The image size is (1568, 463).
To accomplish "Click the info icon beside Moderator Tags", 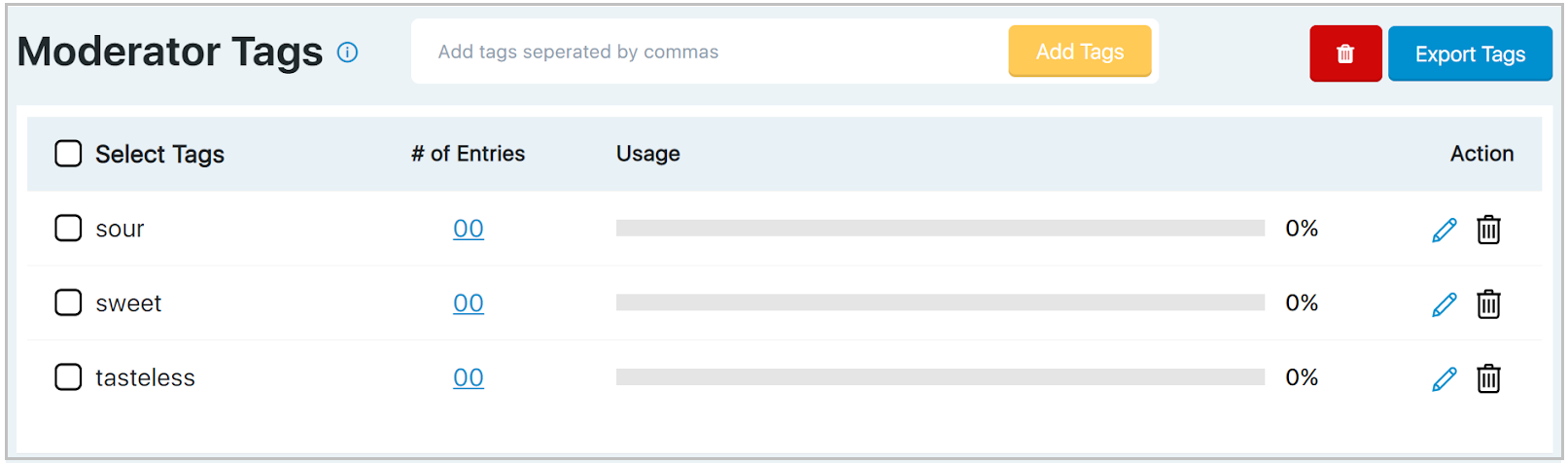I will coord(347,53).
